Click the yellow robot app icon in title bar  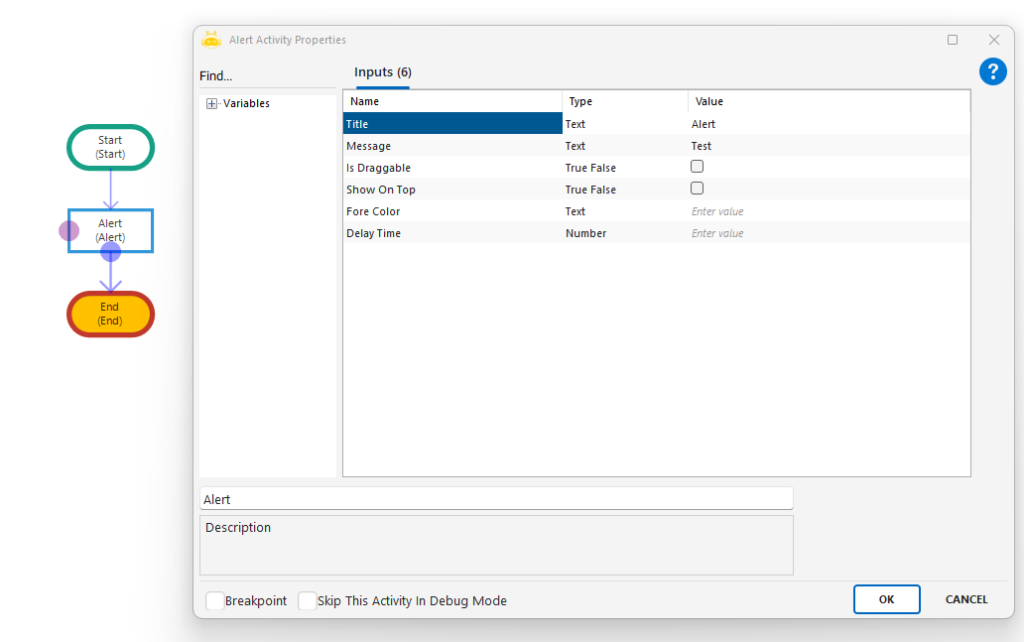click(x=211, y=40)
